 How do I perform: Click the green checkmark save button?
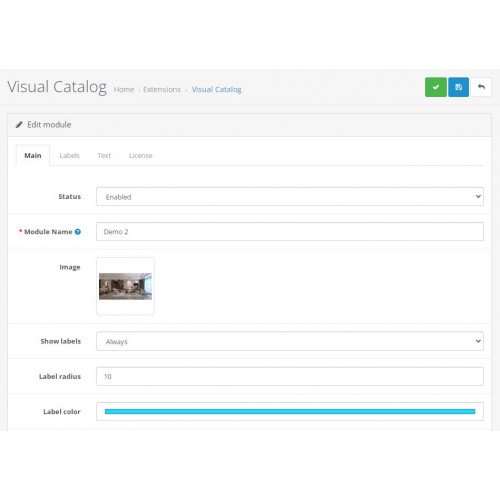[x=436, y=87]
